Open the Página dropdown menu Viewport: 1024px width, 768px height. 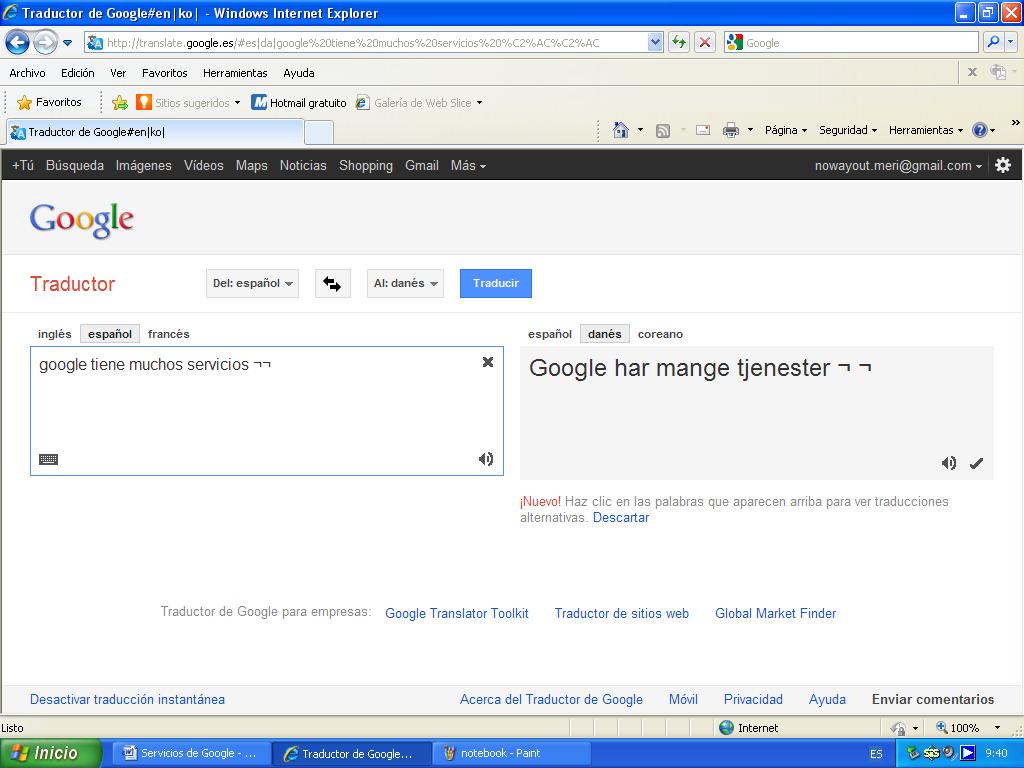coord(786,130)
